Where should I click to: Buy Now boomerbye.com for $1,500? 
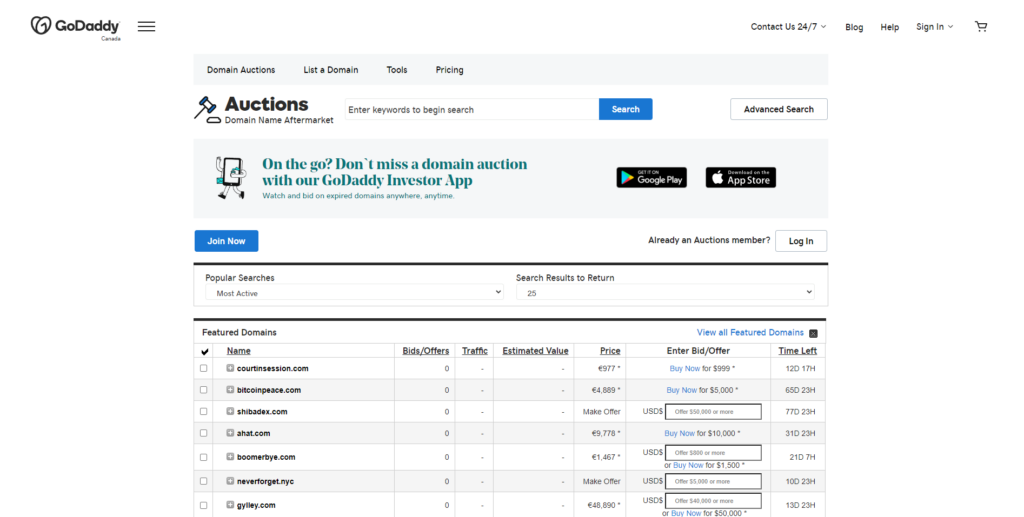[x=688, y=465]
